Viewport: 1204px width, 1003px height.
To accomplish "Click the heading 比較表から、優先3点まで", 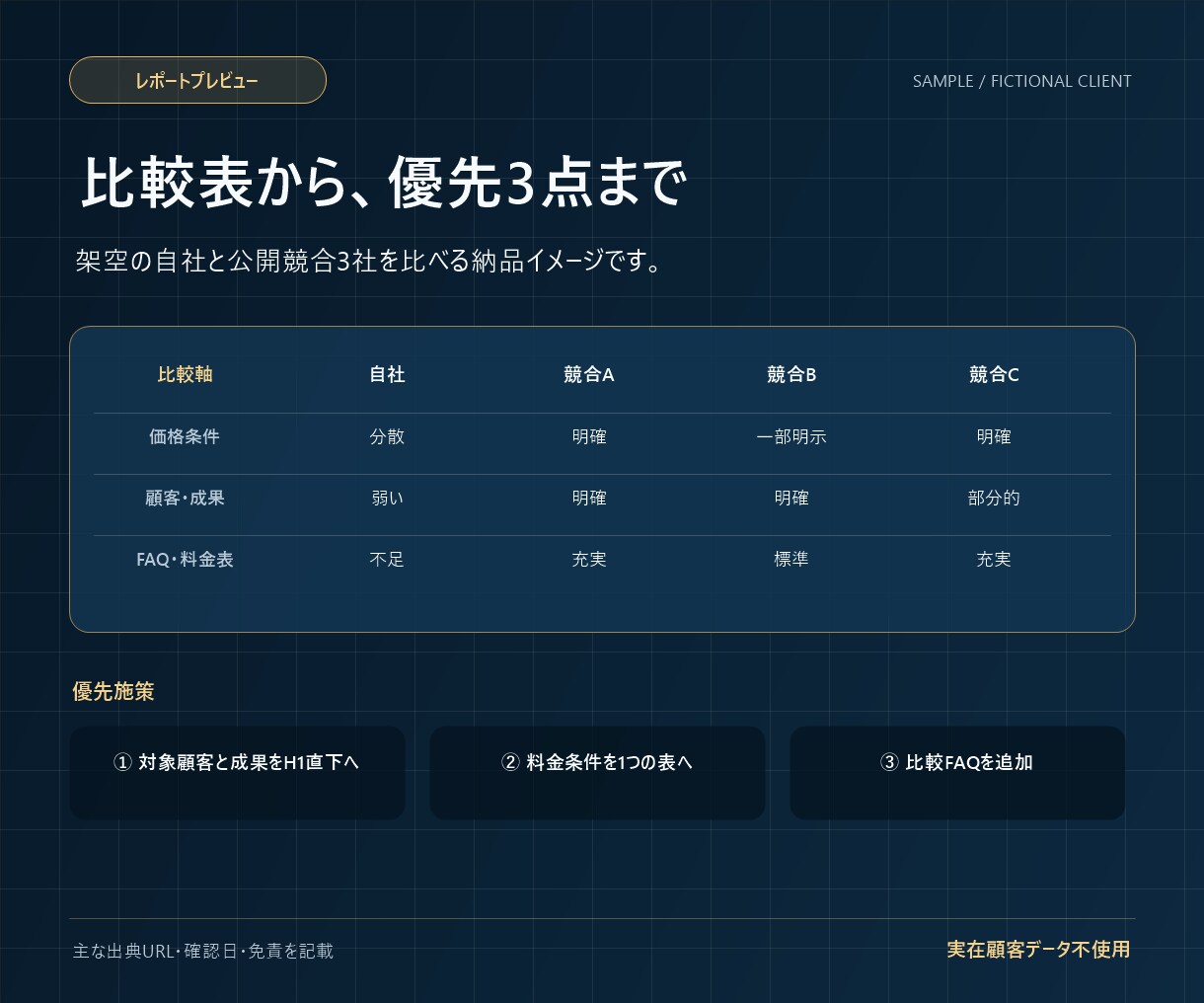I will (x=383, y=183).
